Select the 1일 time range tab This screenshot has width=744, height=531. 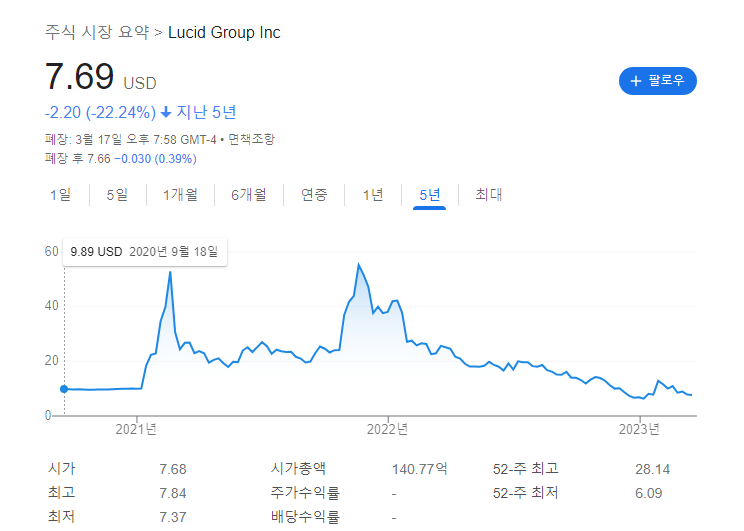(x=60, y=195)
